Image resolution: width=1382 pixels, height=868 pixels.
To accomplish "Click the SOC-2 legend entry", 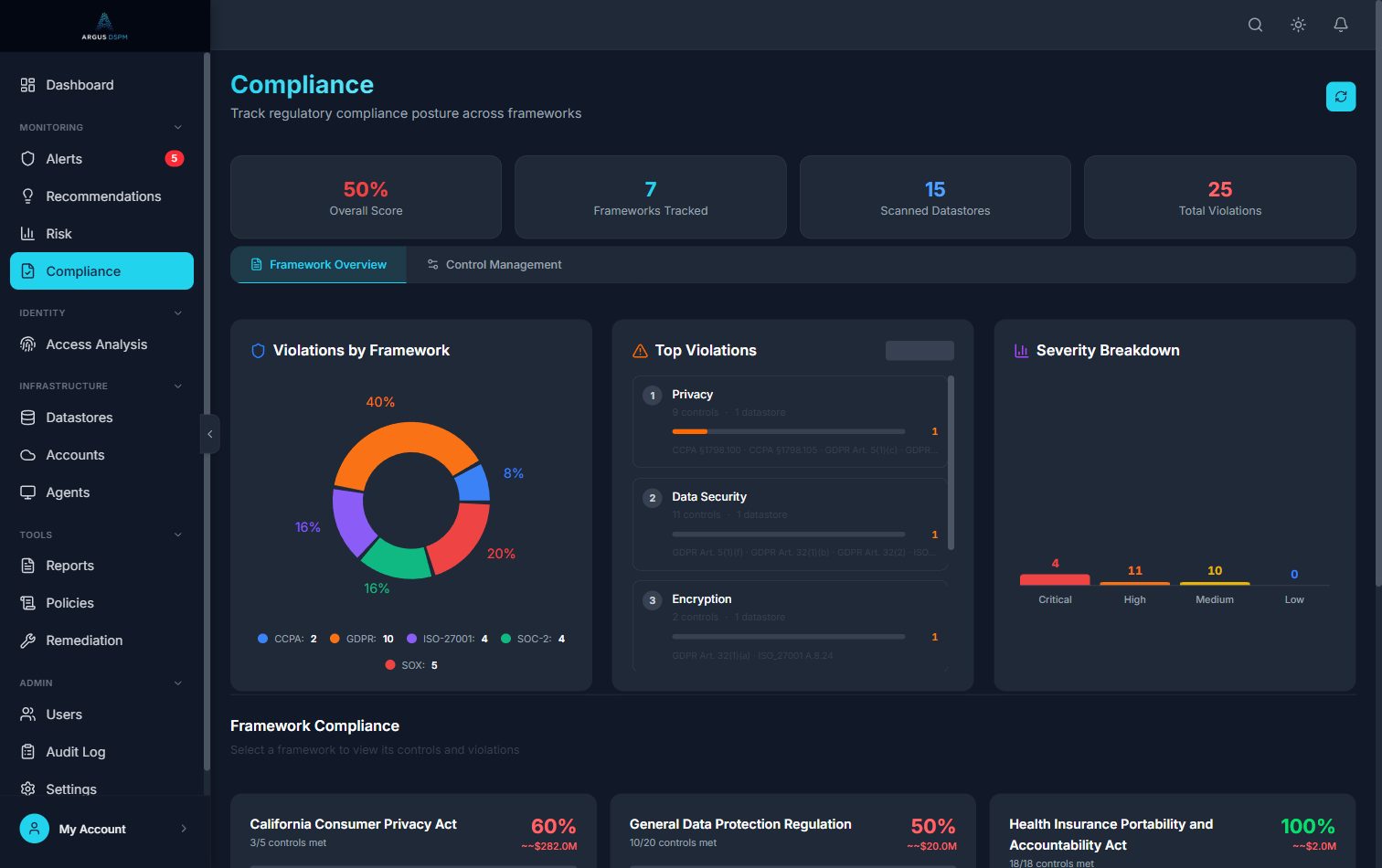I will coord(533,639).
